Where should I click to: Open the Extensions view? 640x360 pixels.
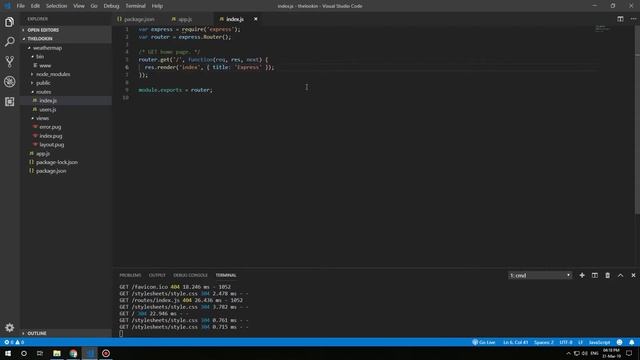[x=9, y=101]
